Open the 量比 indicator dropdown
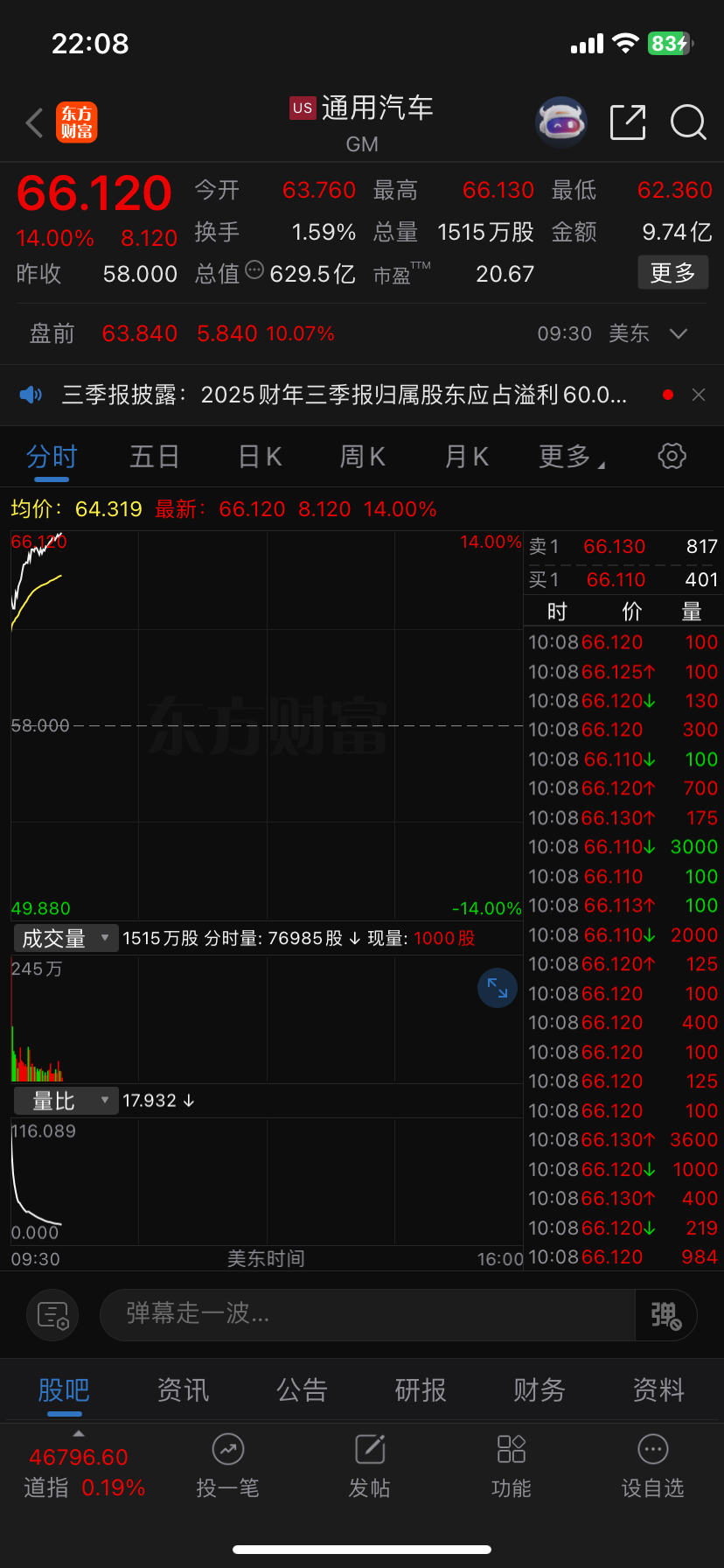Image resolution: width=724 pixels, height=1568 pixels. pyautogui.click(x=66, y=1101)
